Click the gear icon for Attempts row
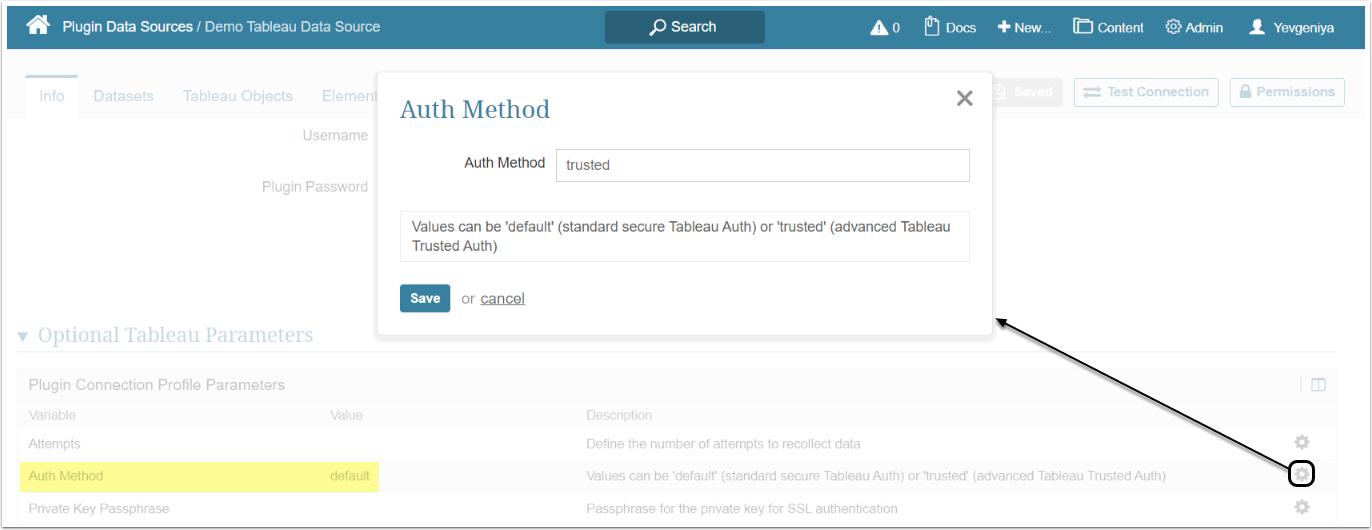 point(1301,442)
